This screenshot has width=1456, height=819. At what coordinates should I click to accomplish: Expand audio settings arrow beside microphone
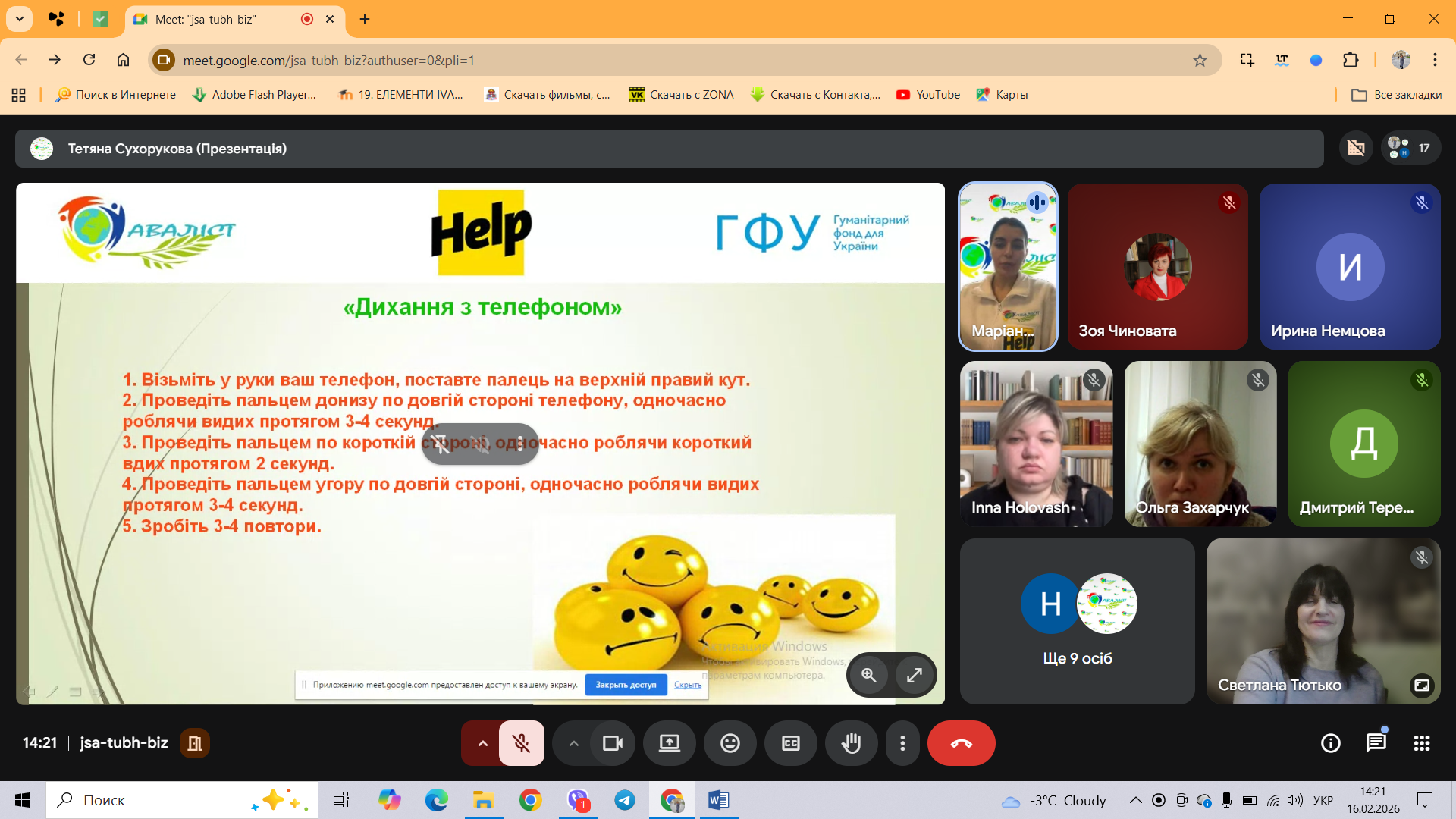(x=482, y=743)
